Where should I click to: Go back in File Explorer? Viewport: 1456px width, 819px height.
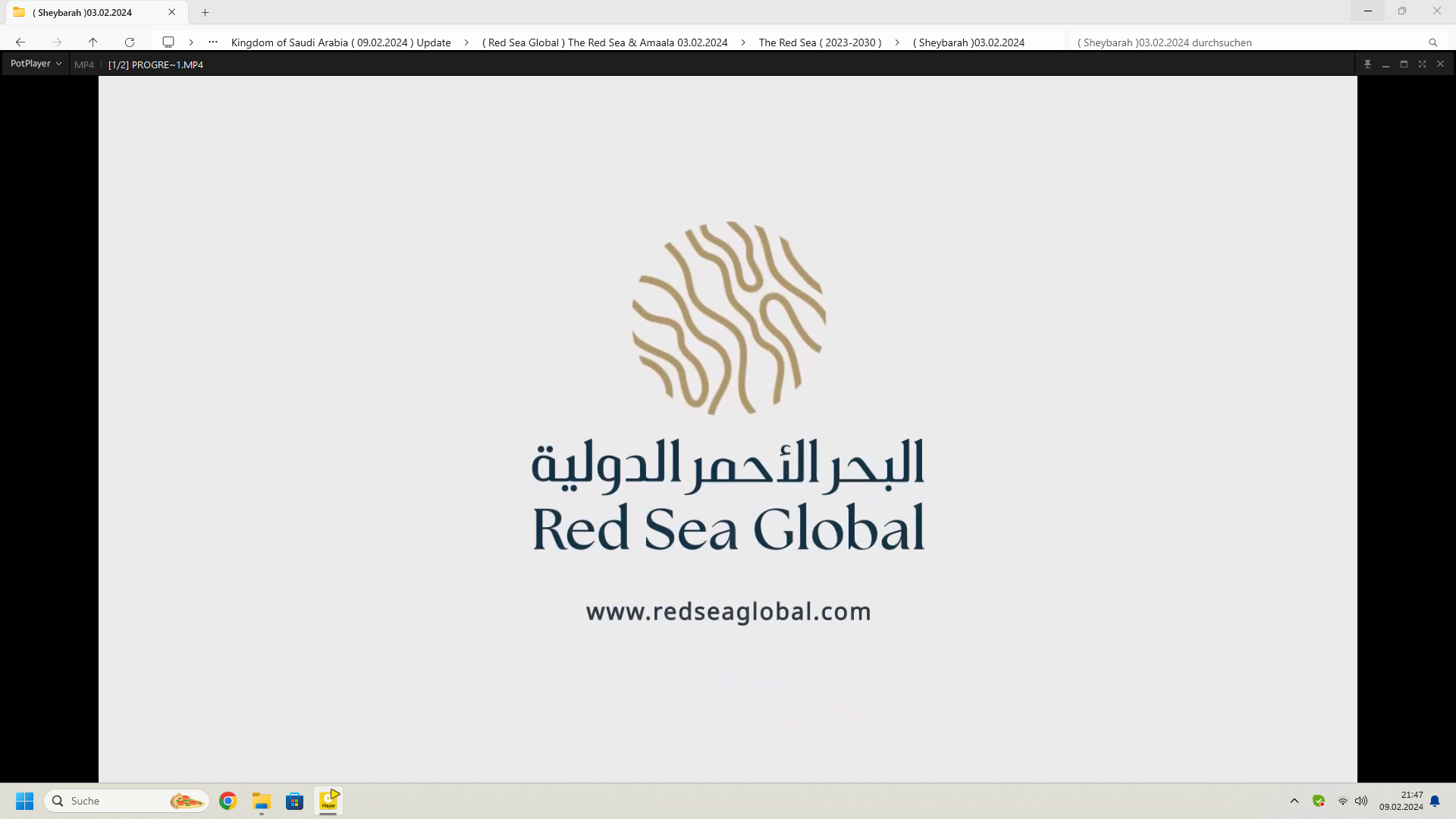(20, 42)
